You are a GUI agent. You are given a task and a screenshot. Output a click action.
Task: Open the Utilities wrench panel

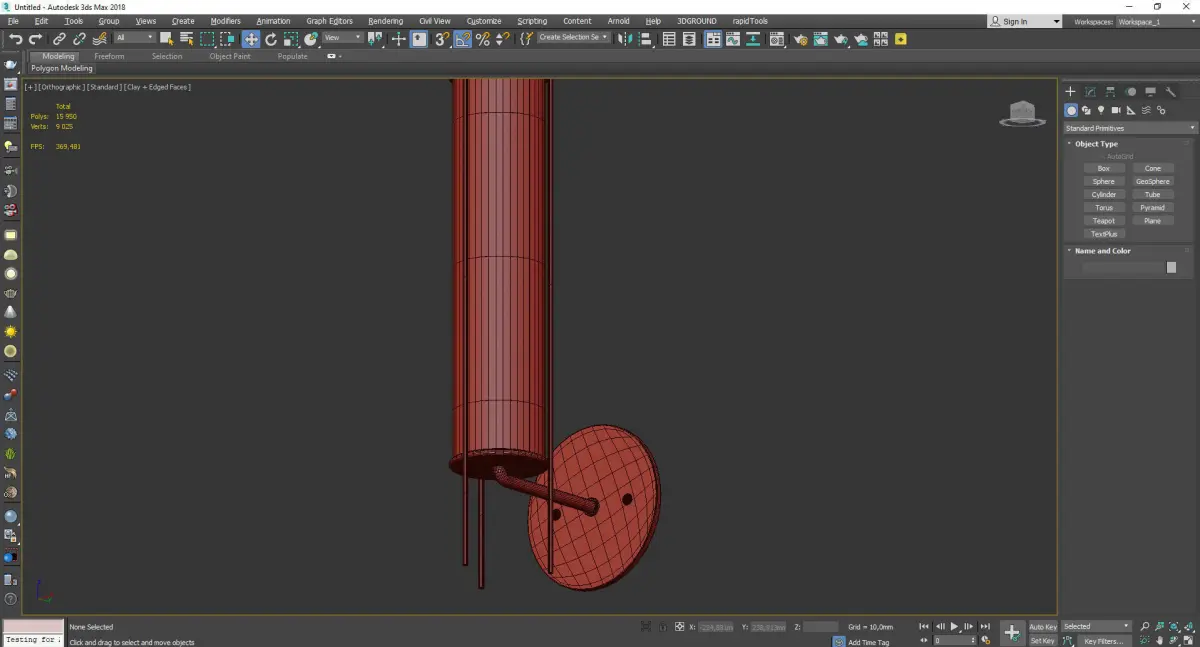pyautogui.click(x=1170, y=92)
